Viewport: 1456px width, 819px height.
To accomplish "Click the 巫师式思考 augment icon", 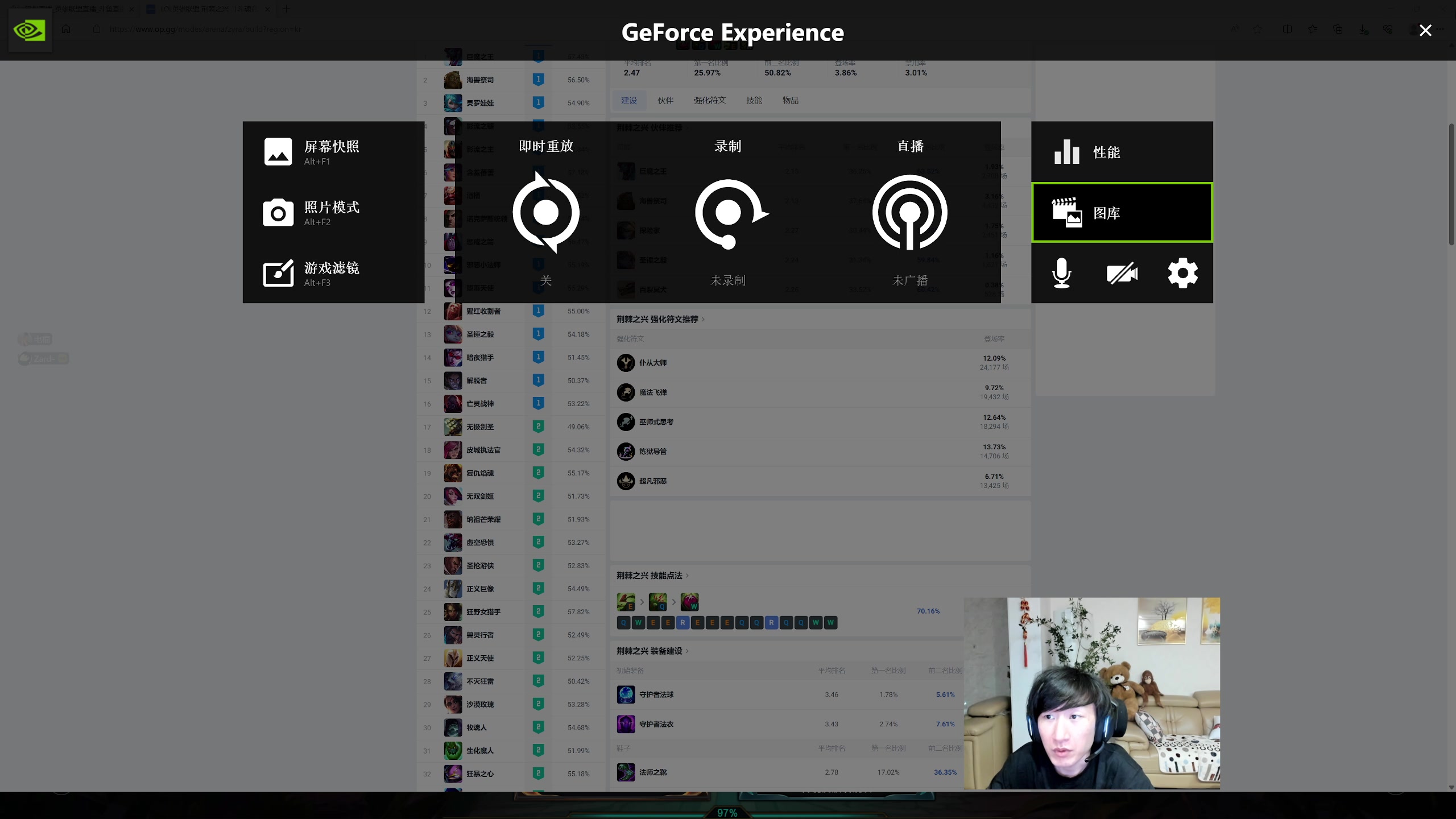I will [x=626, y=422].
